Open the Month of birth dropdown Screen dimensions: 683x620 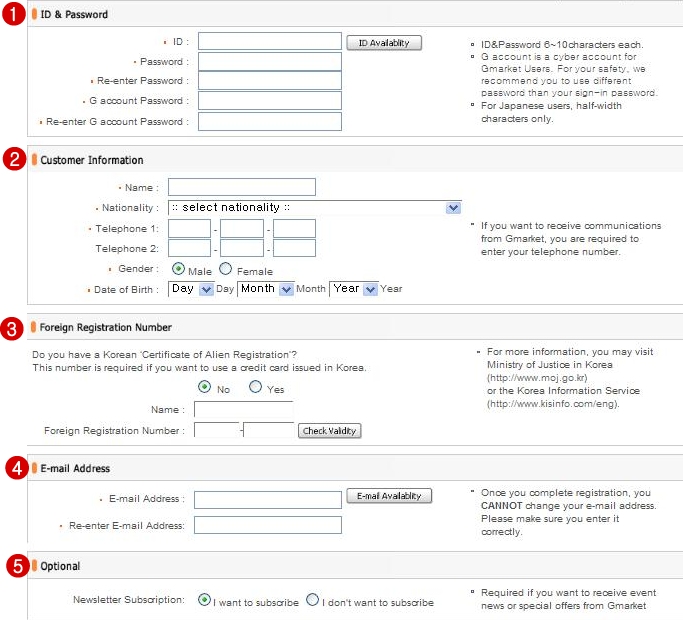pyautogui.click(x=265, y=289)
